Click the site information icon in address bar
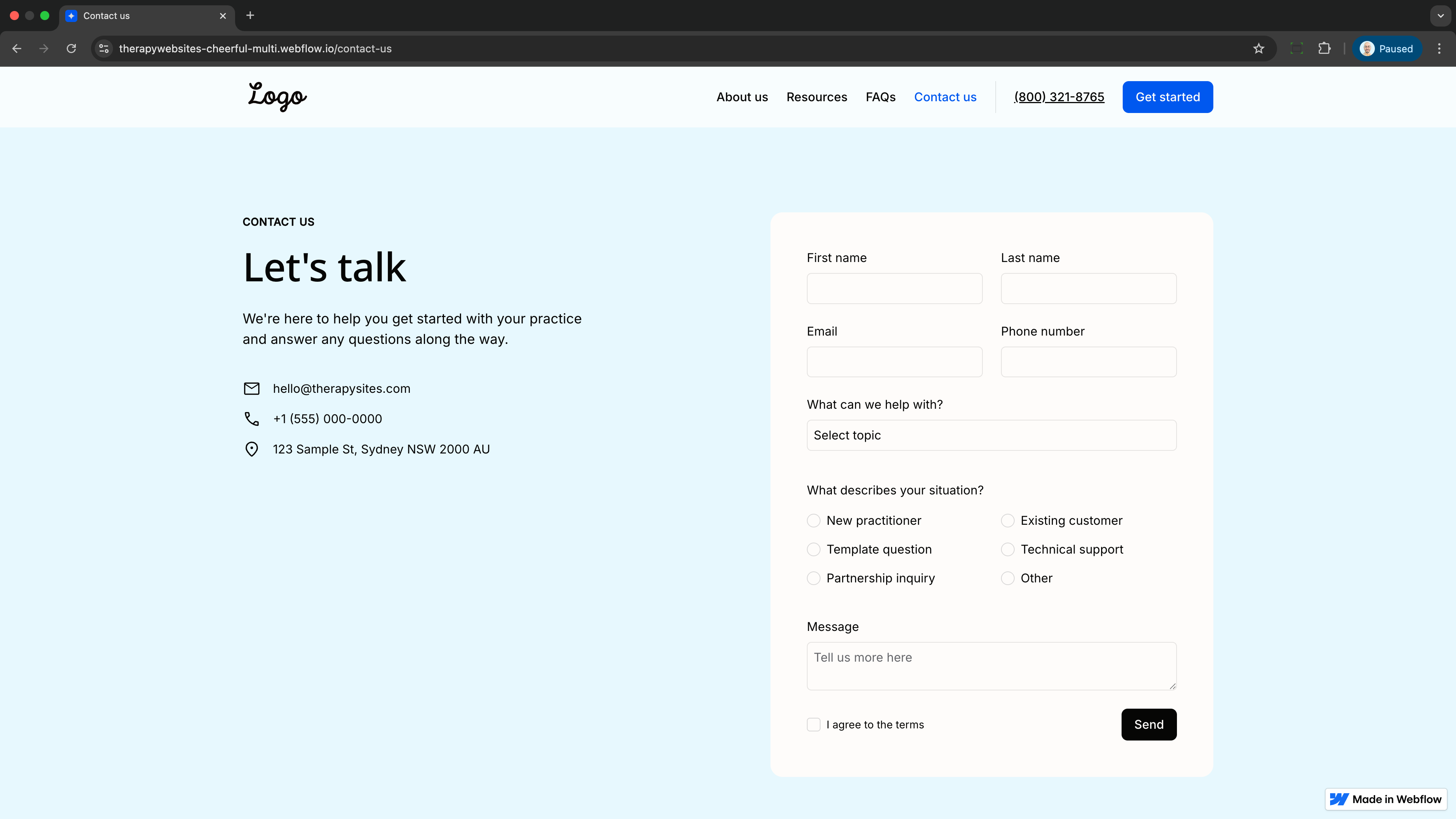This screenshot has height=819, width=1456. [x=104, y=49]
